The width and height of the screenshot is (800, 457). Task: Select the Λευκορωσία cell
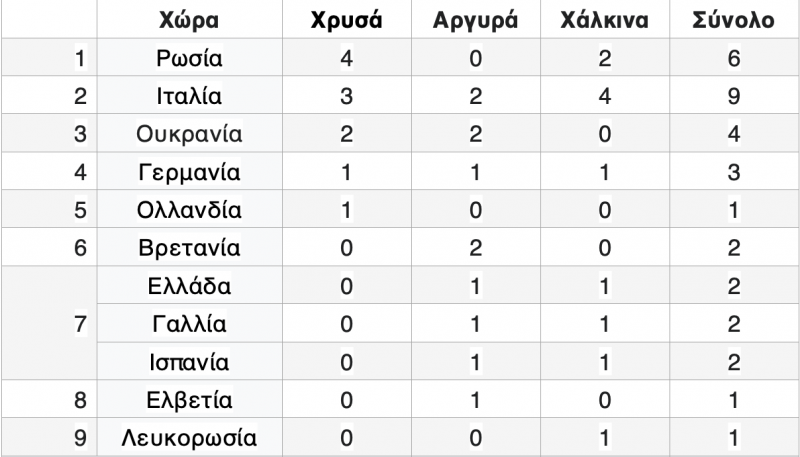coord(189,438)
